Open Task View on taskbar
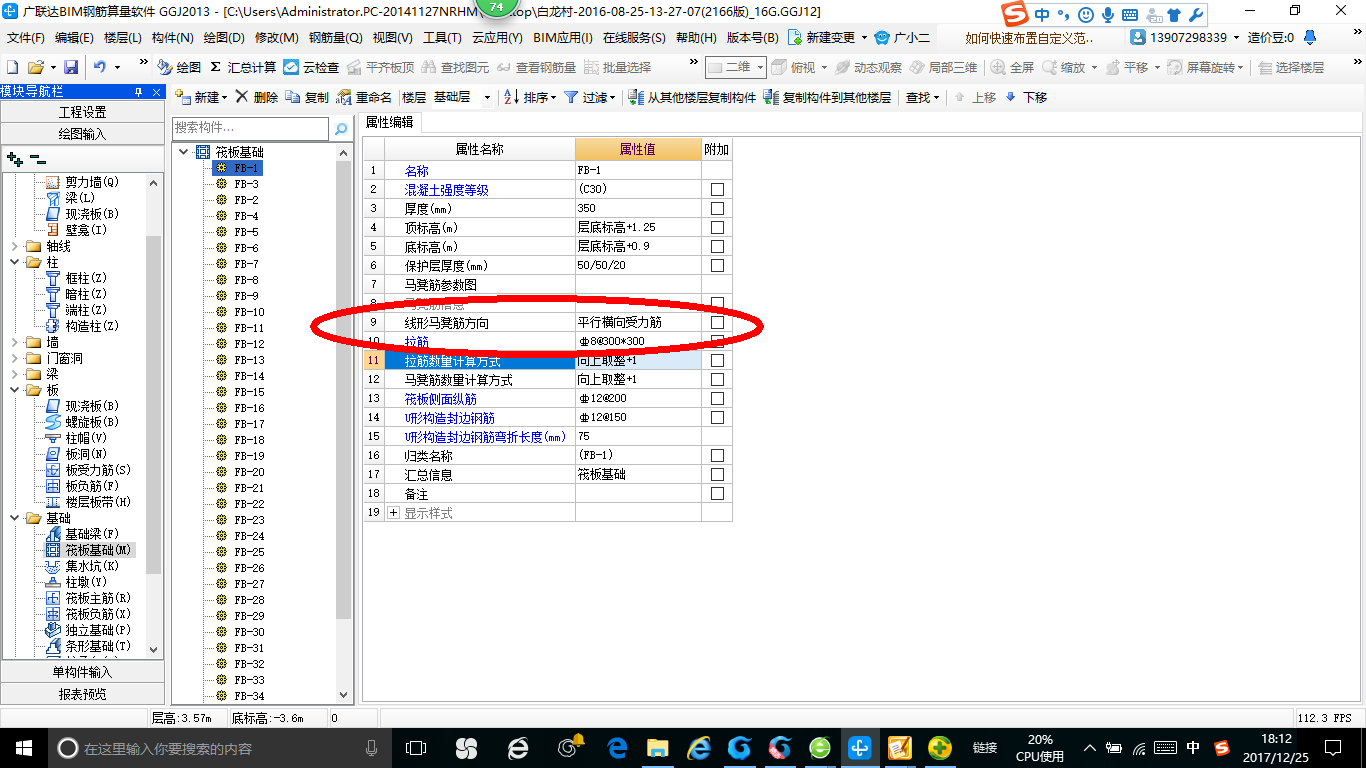Image resolution: width=1366 pixels, height=768 pixels. tap(416, 747)
